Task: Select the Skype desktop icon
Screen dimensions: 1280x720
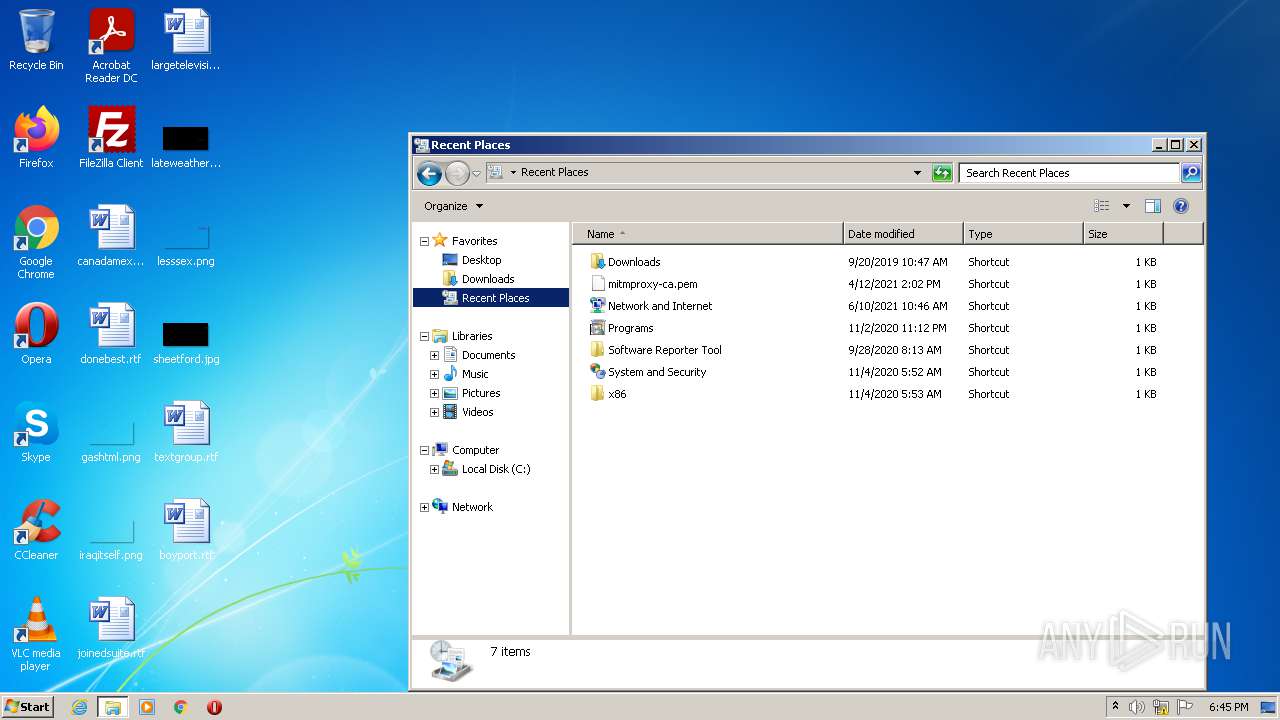Action: (36, 432)
